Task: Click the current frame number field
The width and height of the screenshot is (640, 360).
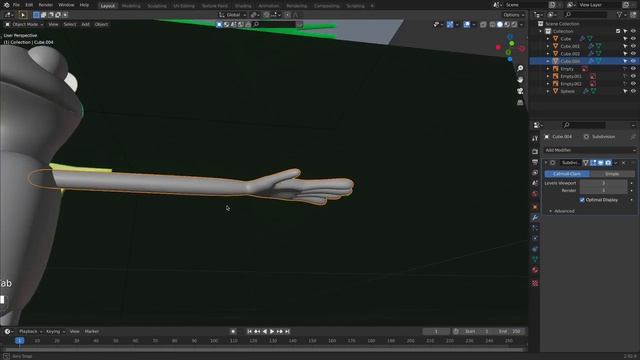Action: (x=436, y=331)
